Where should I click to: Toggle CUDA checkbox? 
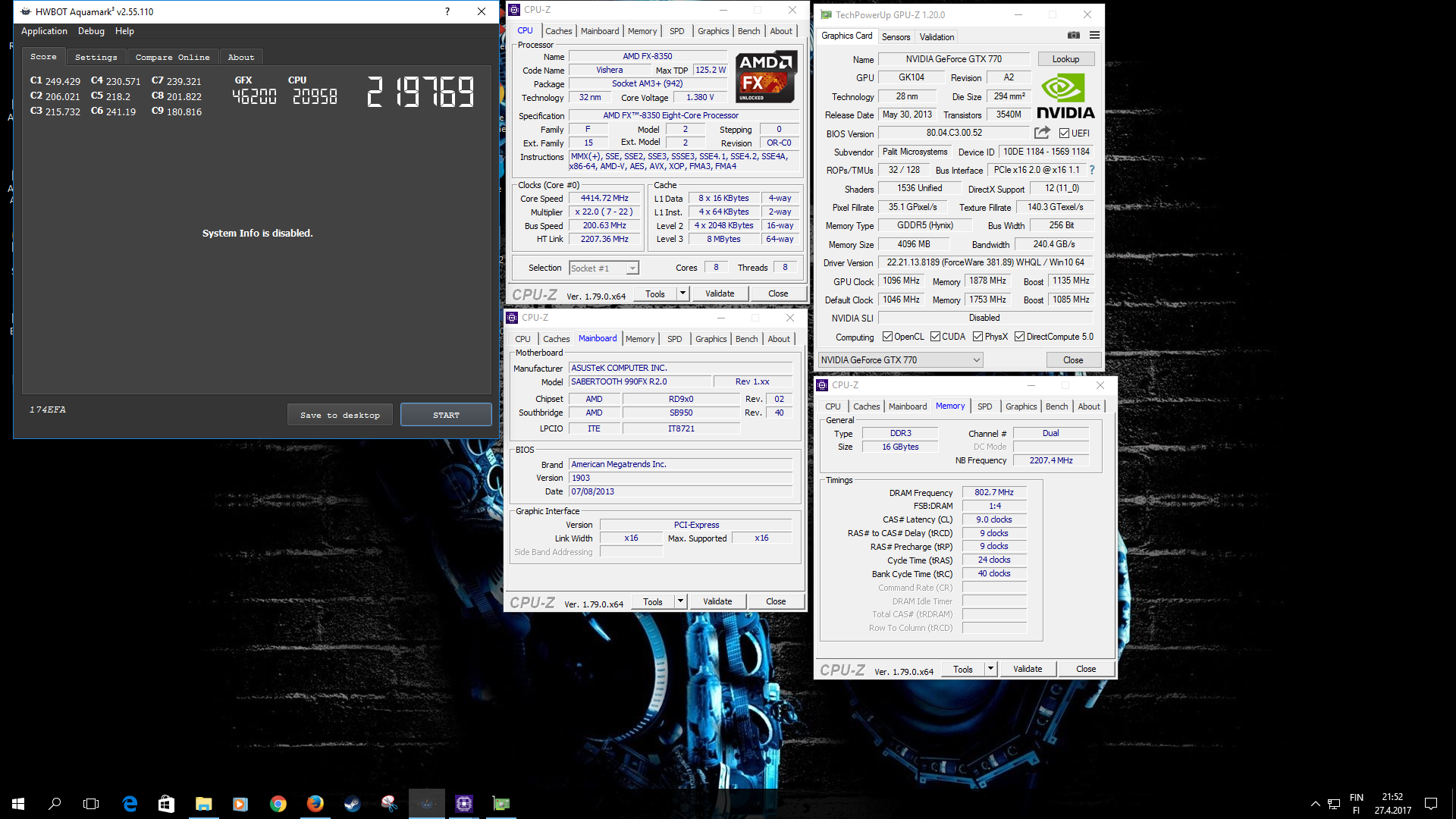[x=935, y=337]
